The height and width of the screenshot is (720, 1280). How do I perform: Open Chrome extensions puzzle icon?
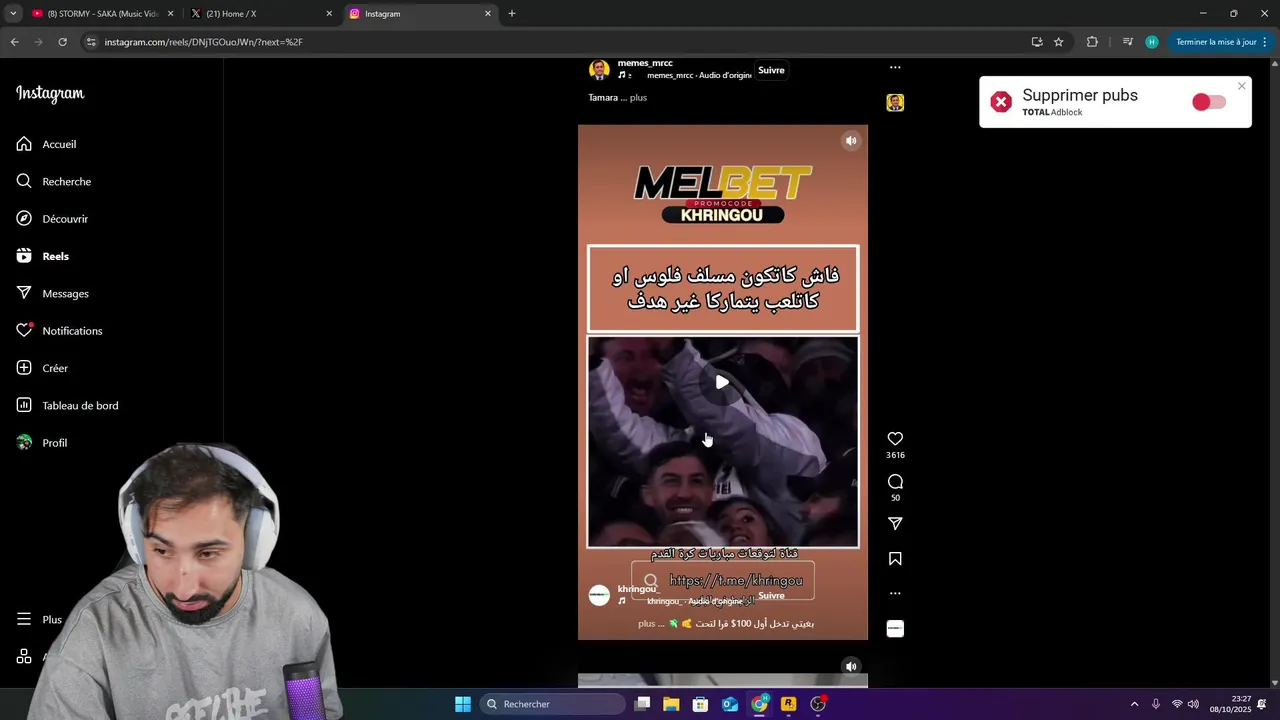tap(1092, 42)
